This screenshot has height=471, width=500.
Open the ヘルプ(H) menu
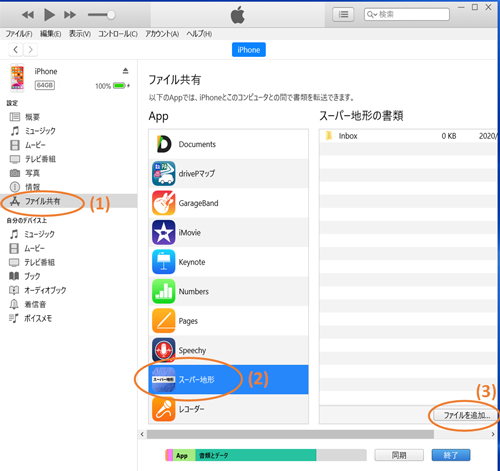[x=199, y=34]
